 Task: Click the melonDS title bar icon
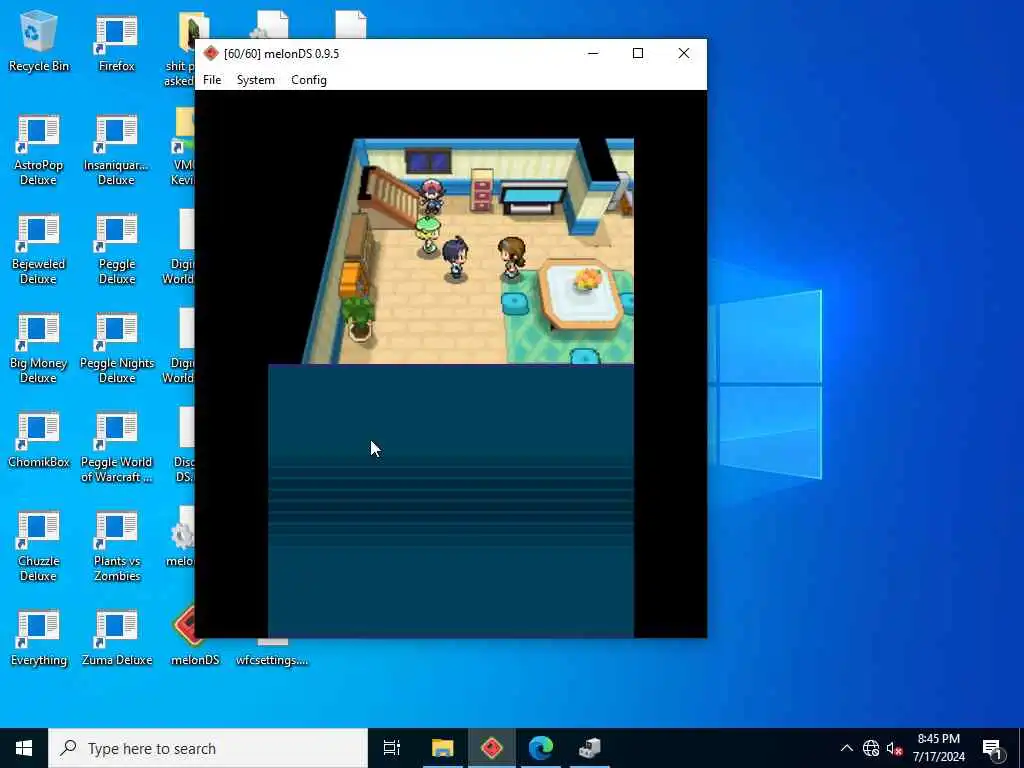point(210,54)
